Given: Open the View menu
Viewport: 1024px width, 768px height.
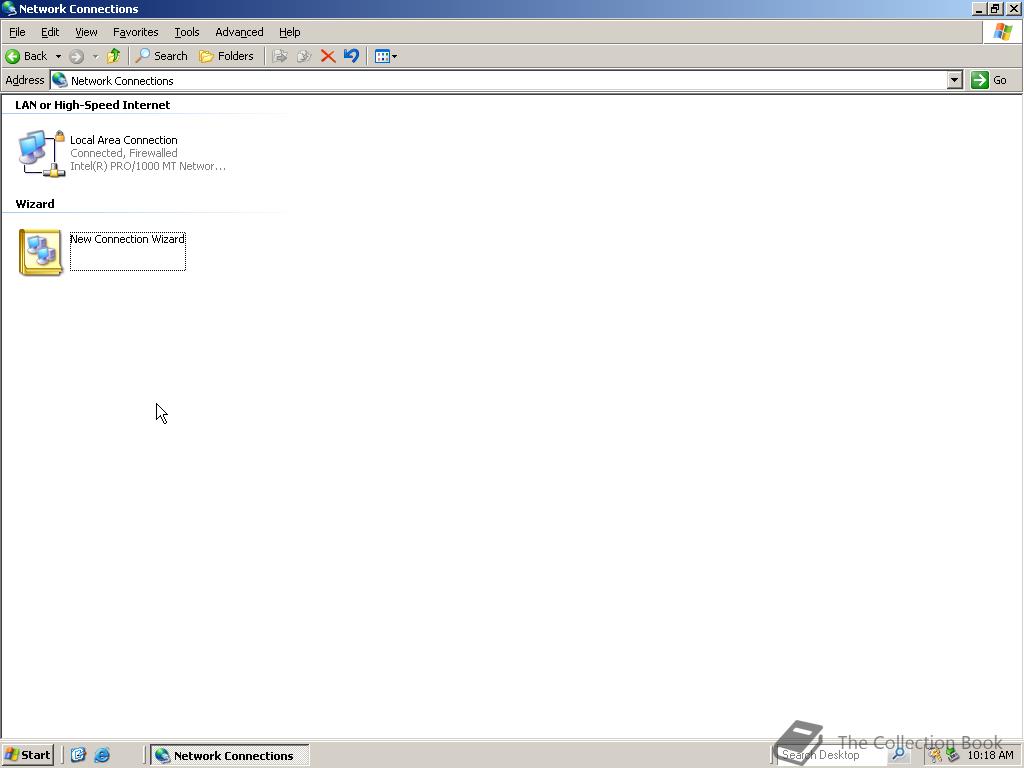Looking at the screenshot, I should [86, 32].
